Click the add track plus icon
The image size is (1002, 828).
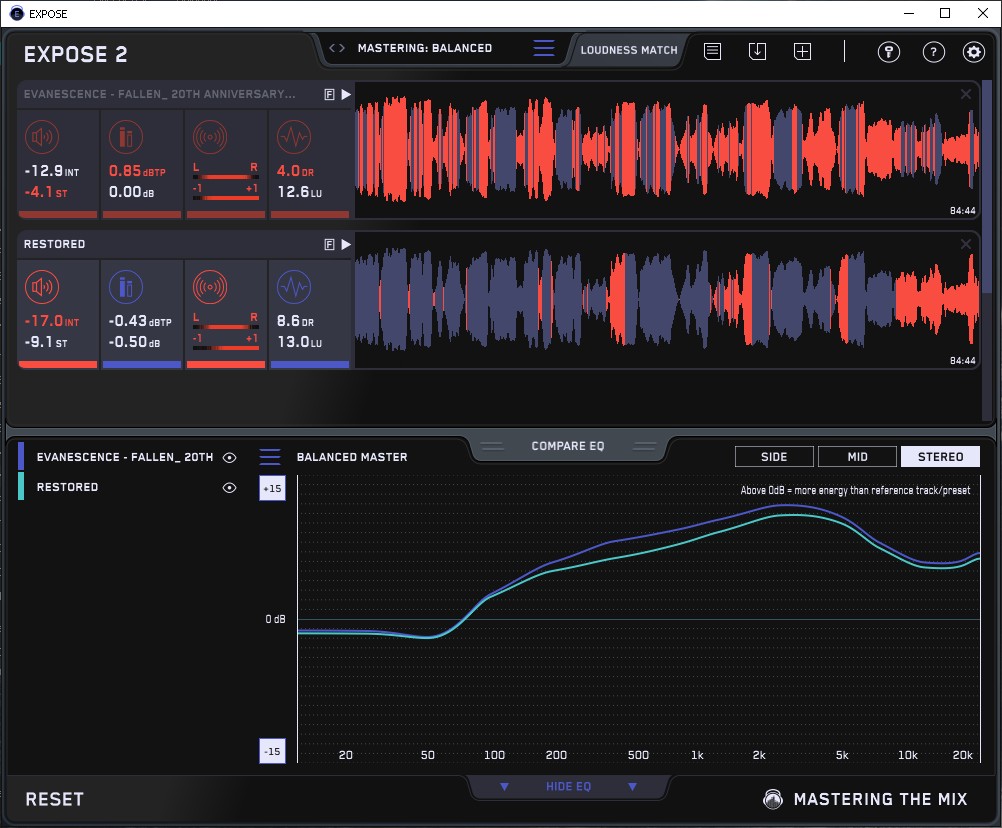click(803, 51)
